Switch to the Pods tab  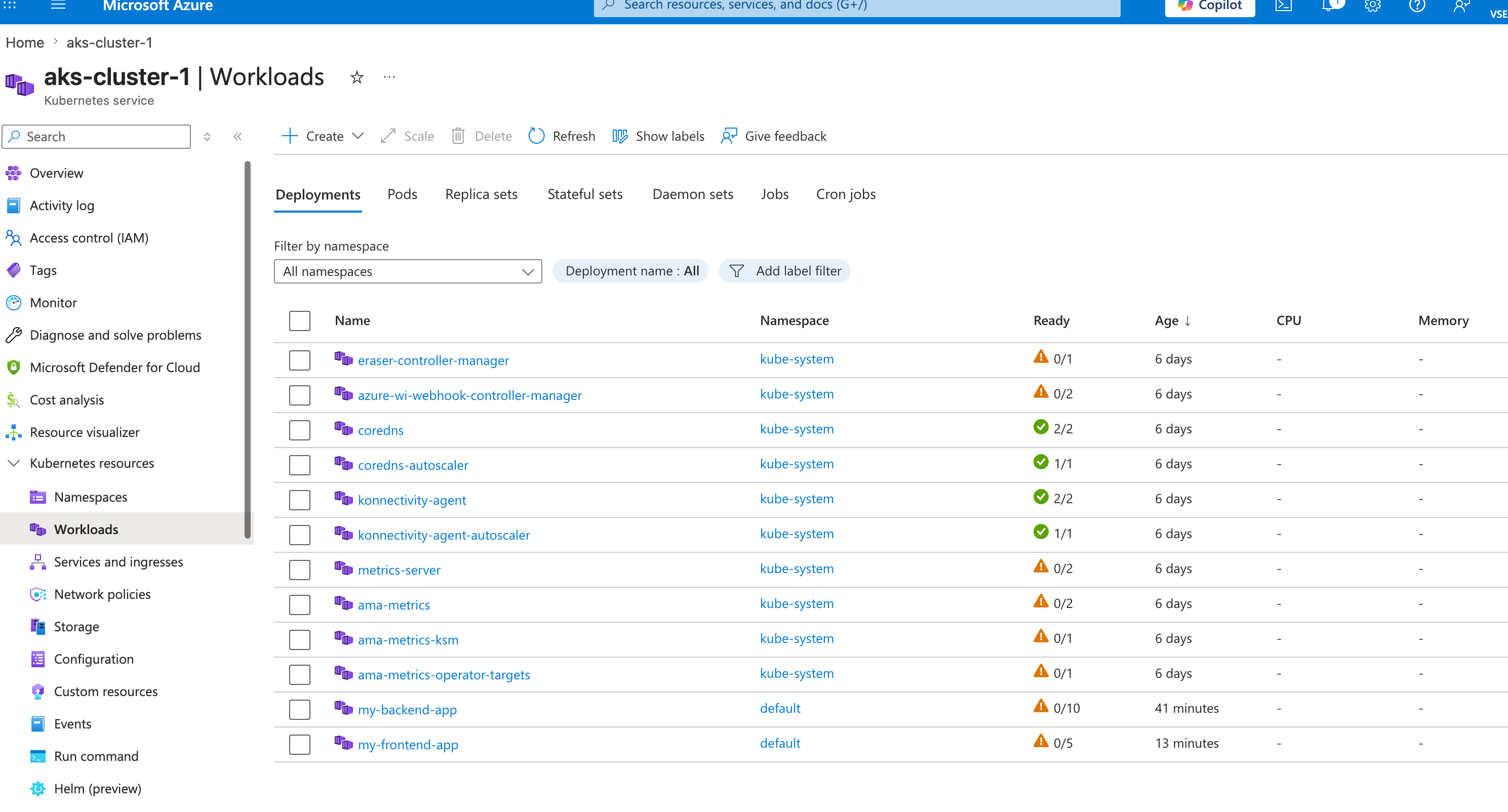pos(402,194)
